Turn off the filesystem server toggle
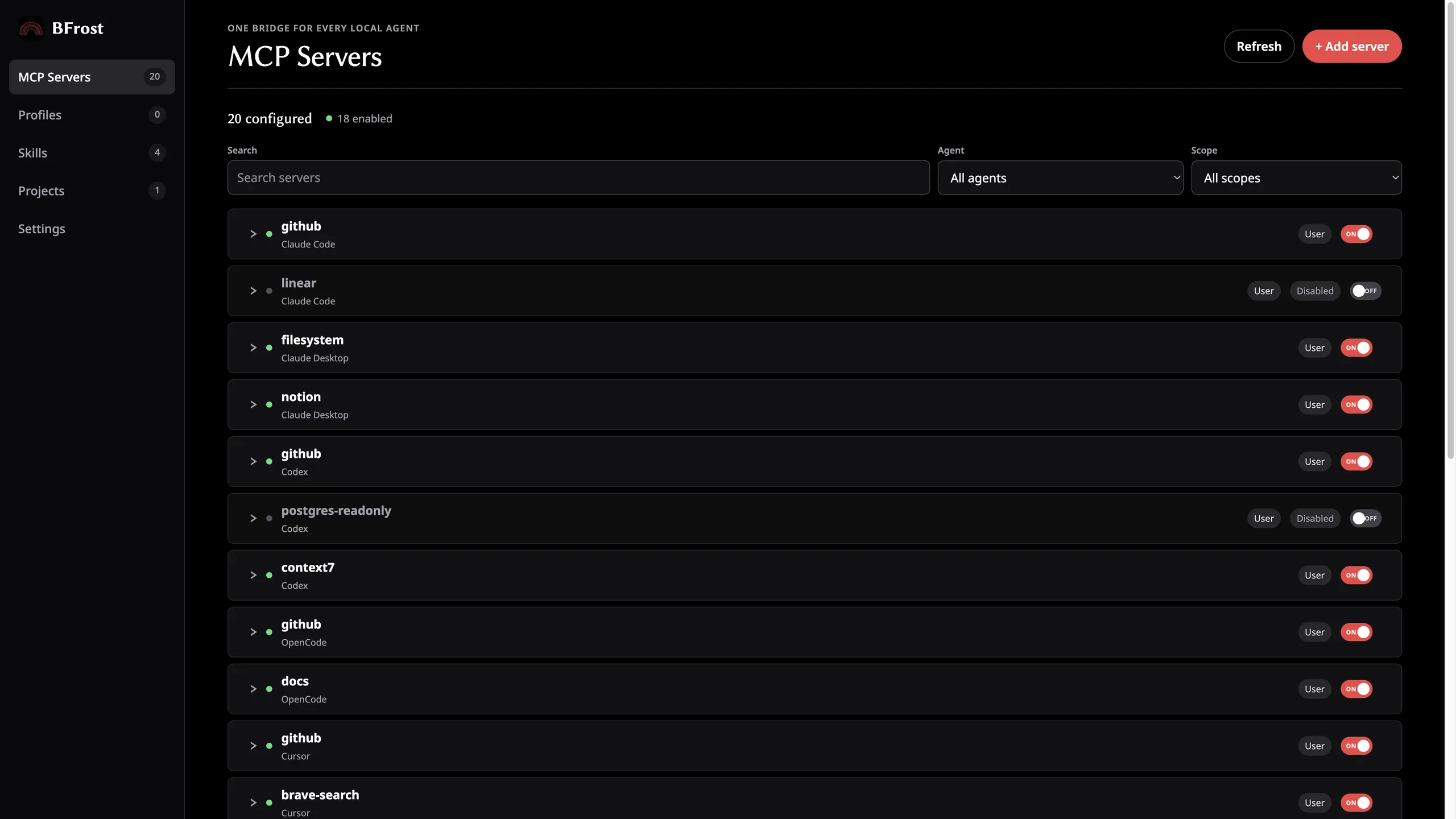The image size is (1456, 819). tap(1356, 348)
